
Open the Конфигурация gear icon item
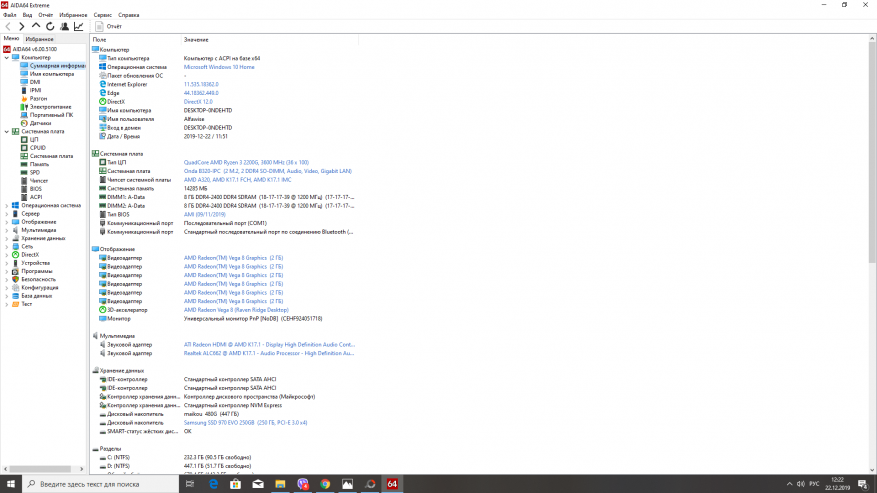pos(16,288)
